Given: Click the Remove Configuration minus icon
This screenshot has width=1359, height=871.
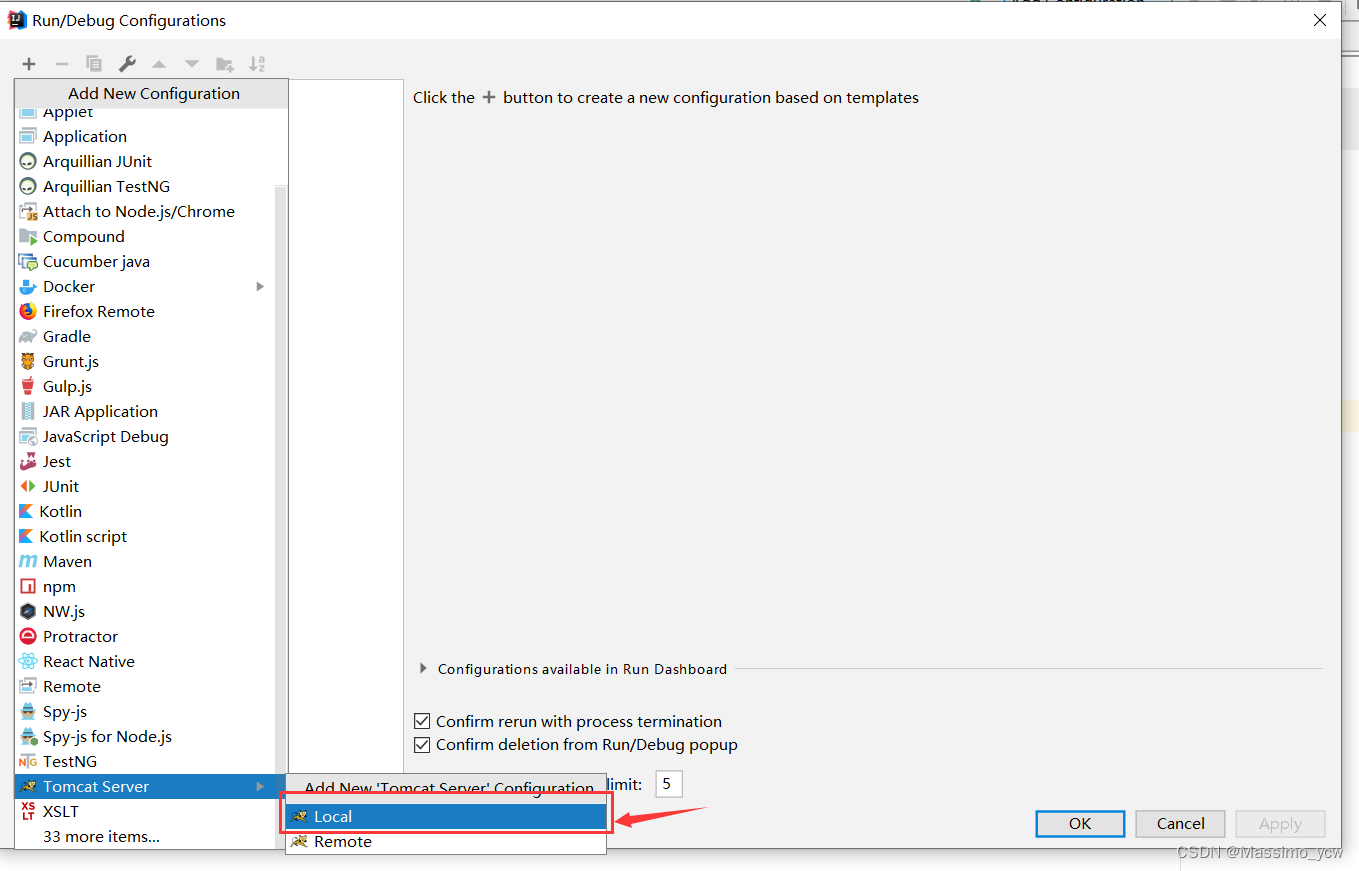Looking at the screenshot, I should (x=61, y=64).
